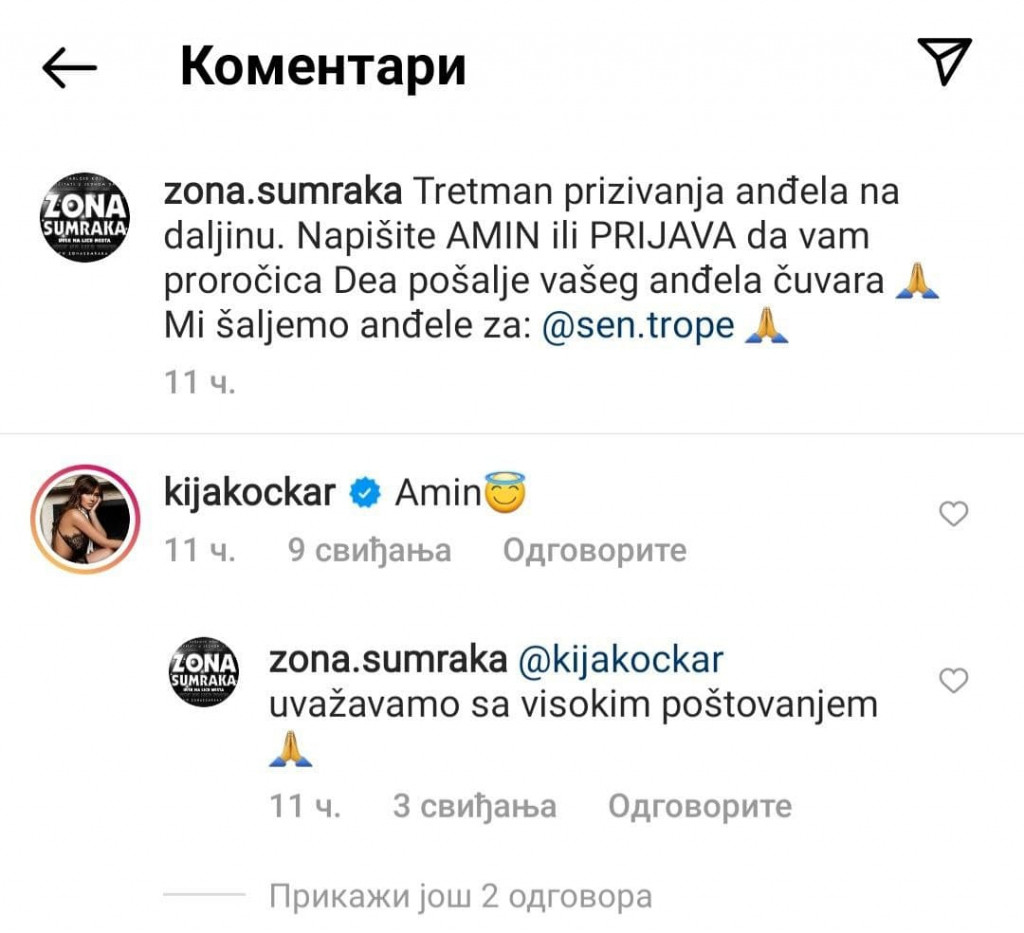Reply to kijakockar via Одговорите
Viewport: 1024px width, 933px height.
point(594,550)
